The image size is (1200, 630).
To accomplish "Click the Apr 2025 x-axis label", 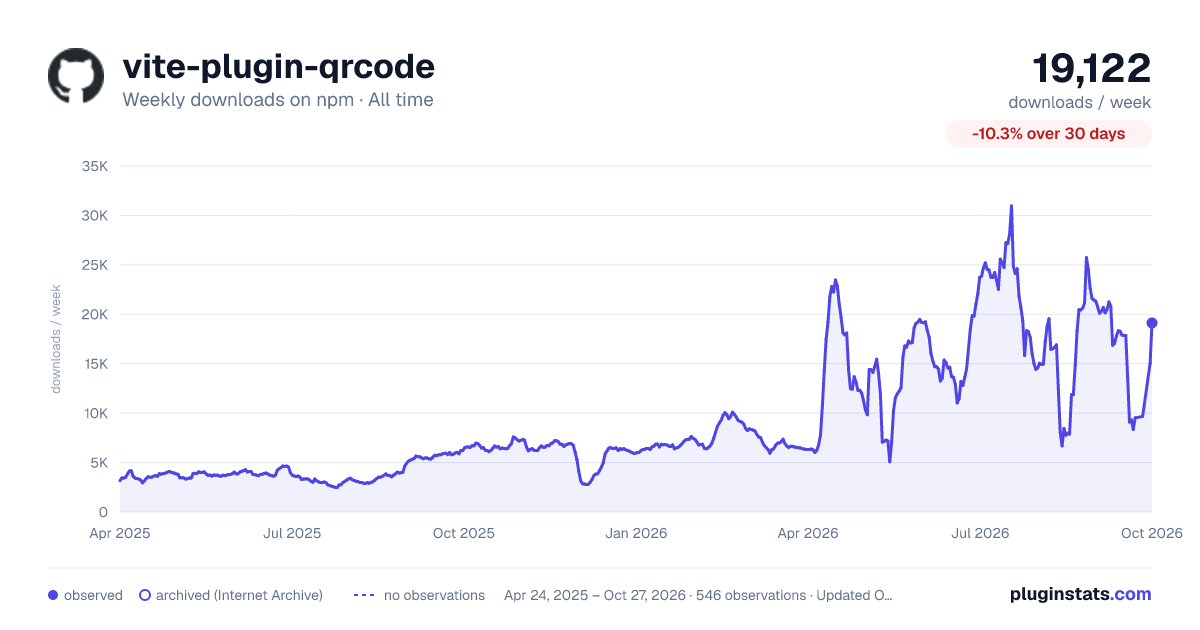I will tap(119, 533).
